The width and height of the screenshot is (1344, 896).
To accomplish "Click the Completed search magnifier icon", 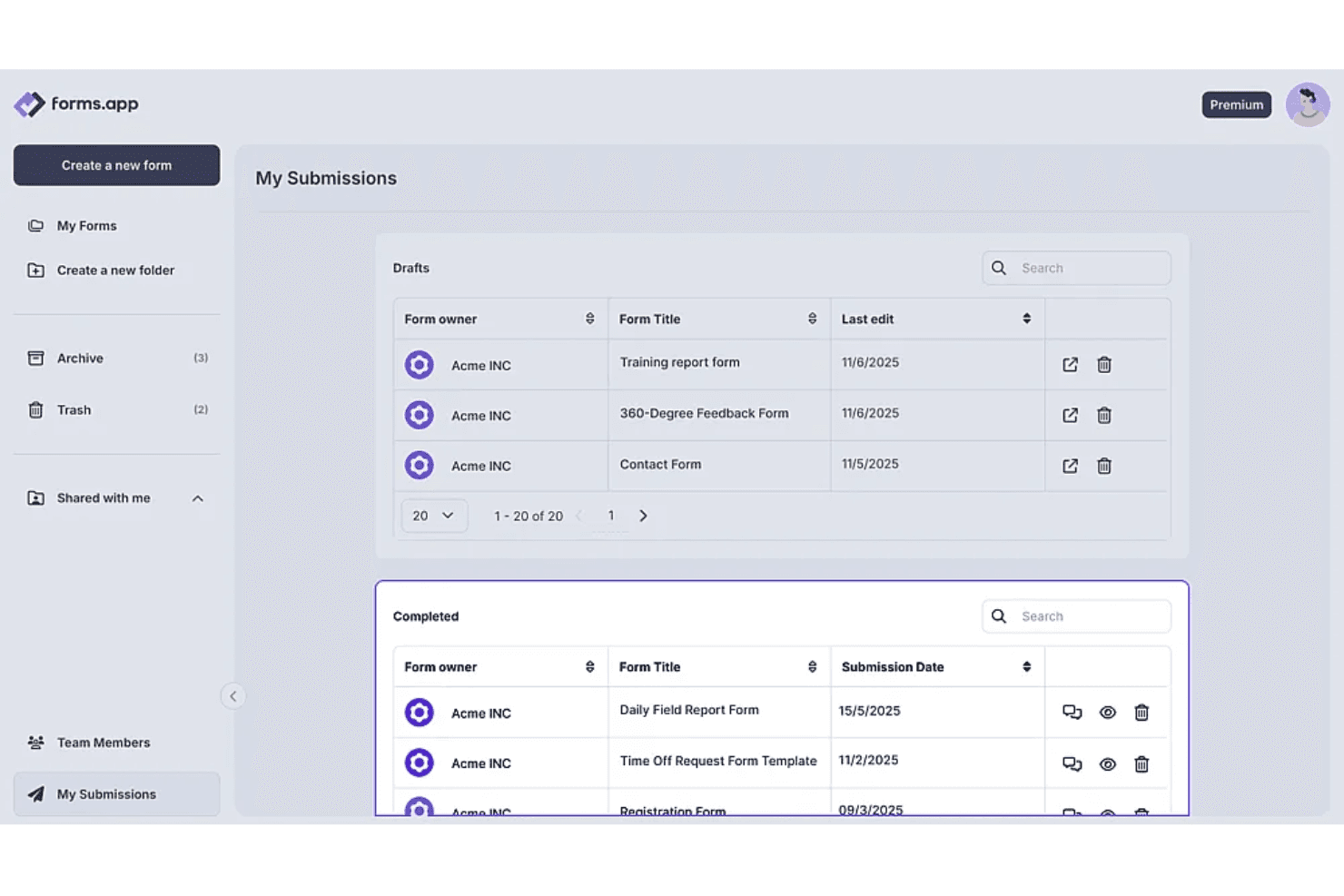I will (999, 616).
